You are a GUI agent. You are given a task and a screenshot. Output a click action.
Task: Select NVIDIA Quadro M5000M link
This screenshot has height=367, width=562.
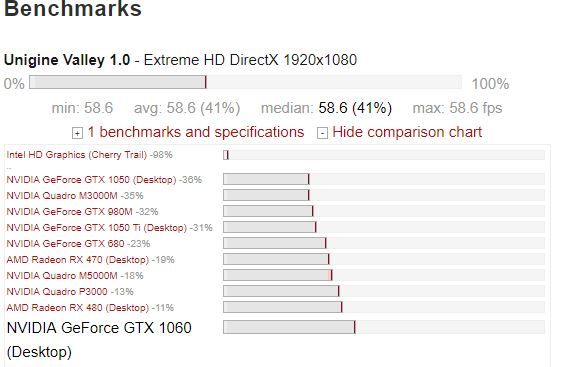pyautogui.click(x=62, y=276)
